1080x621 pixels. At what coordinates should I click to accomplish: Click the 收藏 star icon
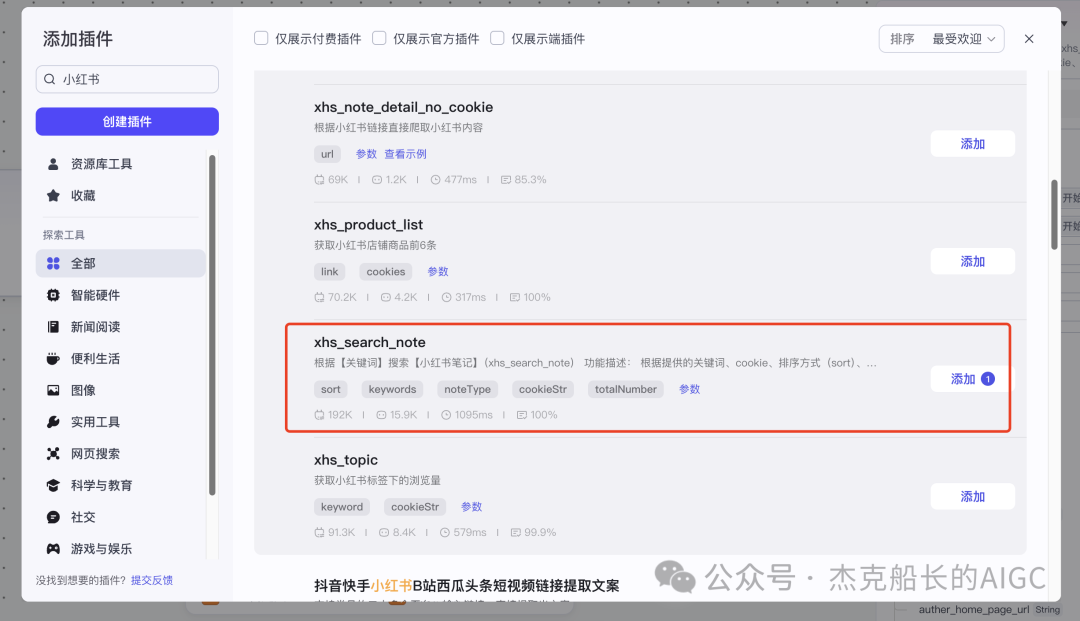pos(53,196)
